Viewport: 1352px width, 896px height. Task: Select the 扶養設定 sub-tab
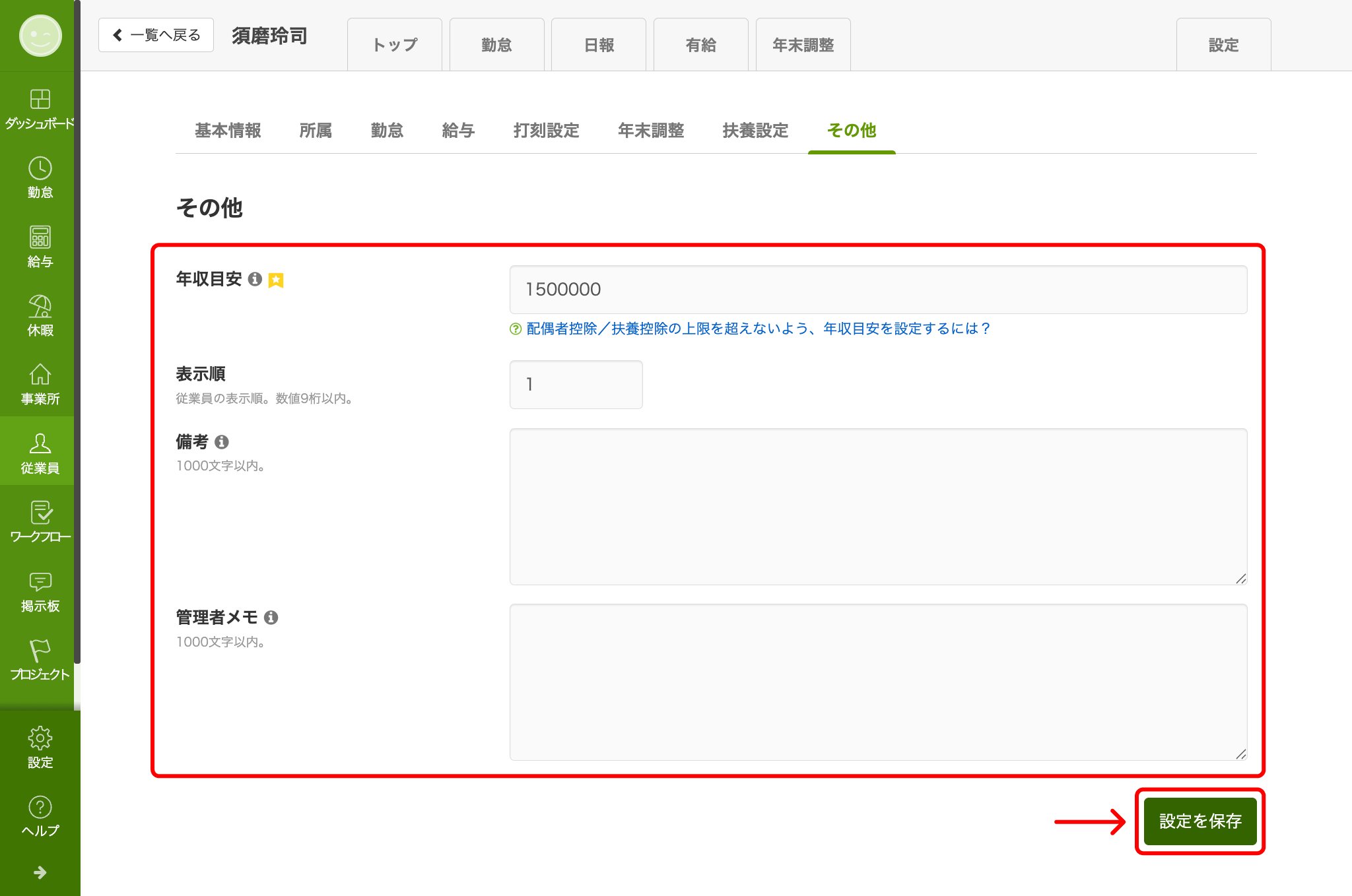point(755,131)
